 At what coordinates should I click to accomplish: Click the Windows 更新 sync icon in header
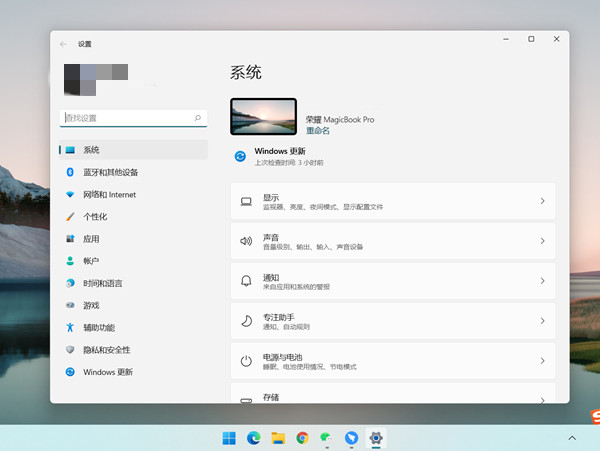click(240, 156)
